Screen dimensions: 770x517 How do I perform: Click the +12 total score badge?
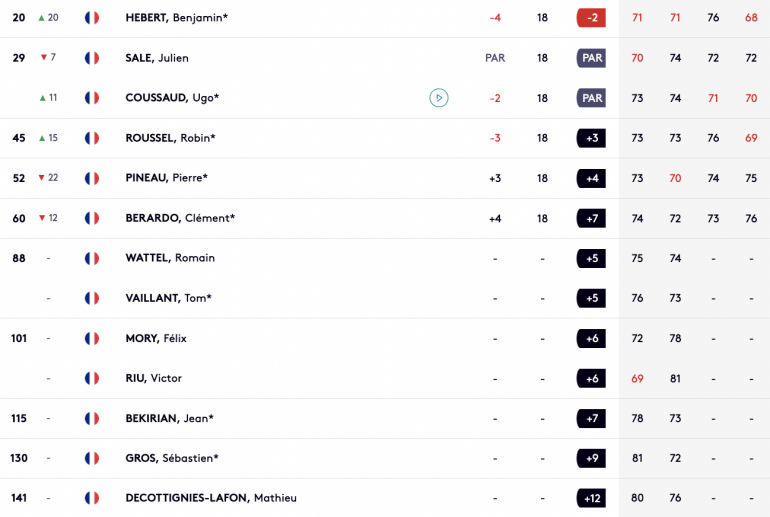point(591,498)
